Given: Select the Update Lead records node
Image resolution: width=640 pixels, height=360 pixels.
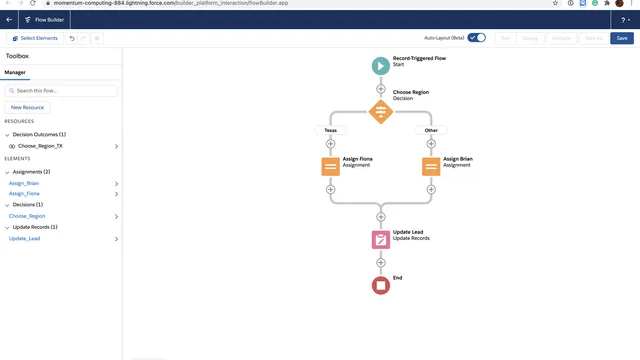Looking at the screenshot, I should coord(380,240).
